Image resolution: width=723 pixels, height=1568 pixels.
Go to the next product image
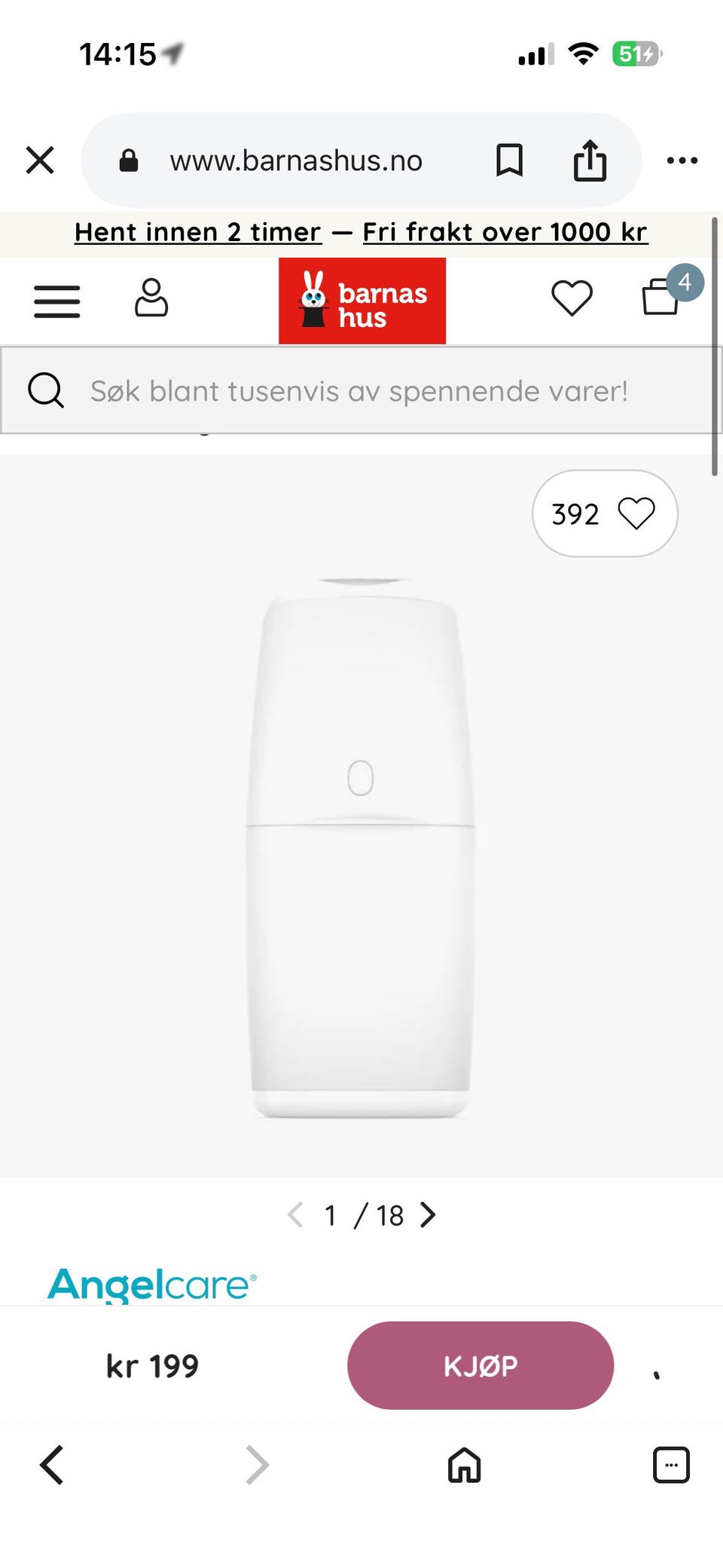[x=429, y=1215]
